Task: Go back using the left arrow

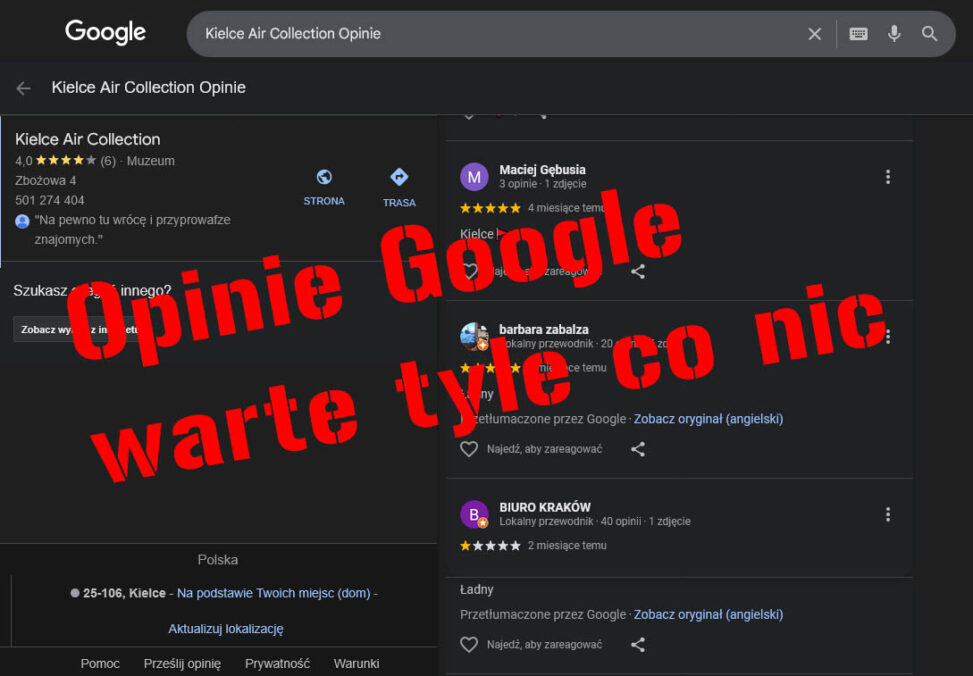Action: pyautogui.click(x=23, y=88)
